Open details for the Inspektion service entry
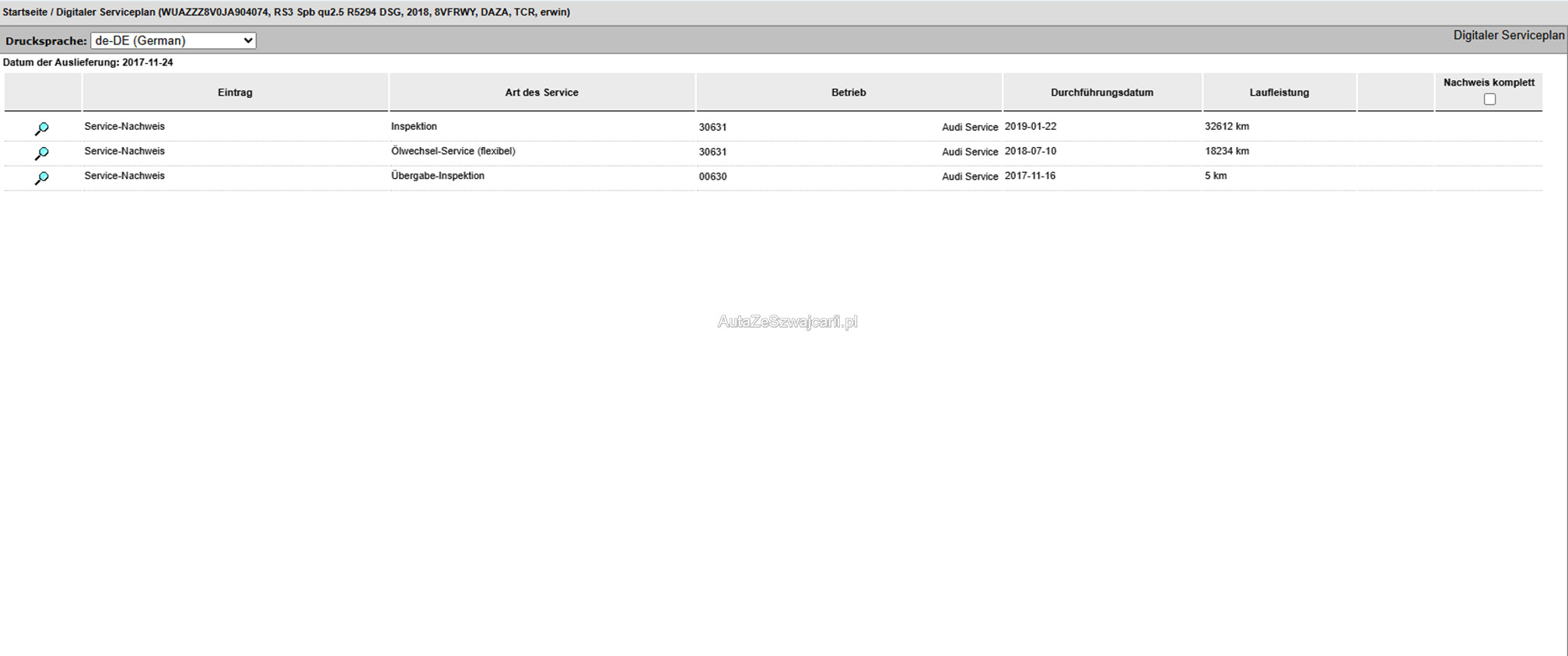 click(x=42, y=128)
